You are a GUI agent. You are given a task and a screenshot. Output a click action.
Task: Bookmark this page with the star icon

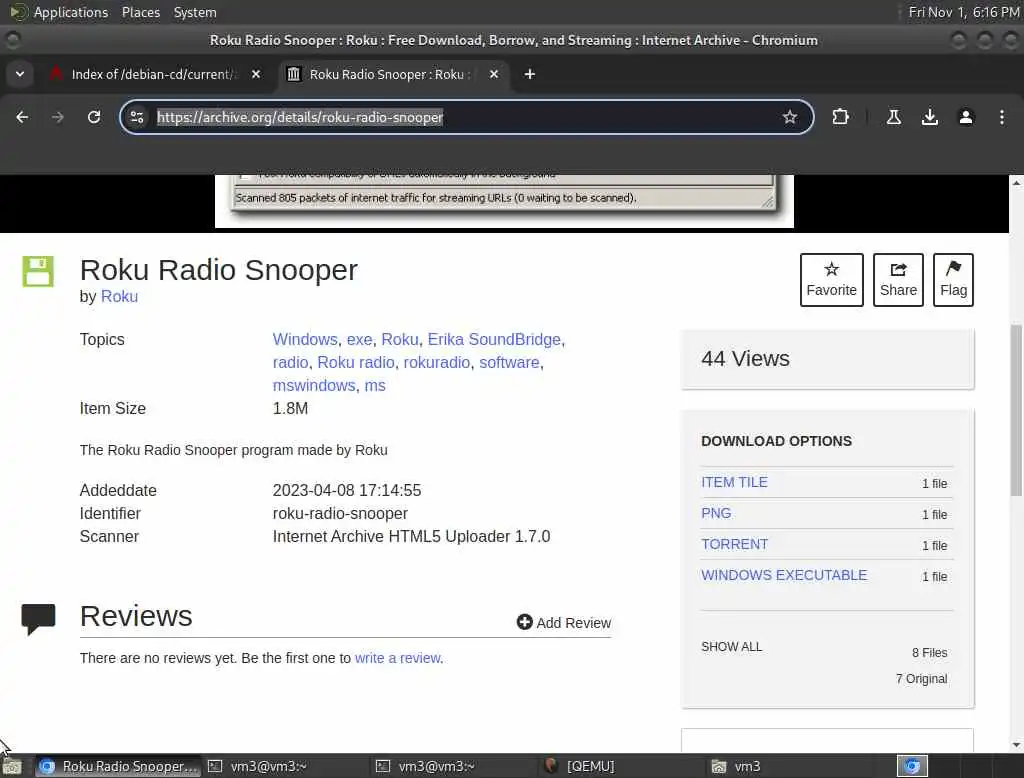tap(790, 117)
